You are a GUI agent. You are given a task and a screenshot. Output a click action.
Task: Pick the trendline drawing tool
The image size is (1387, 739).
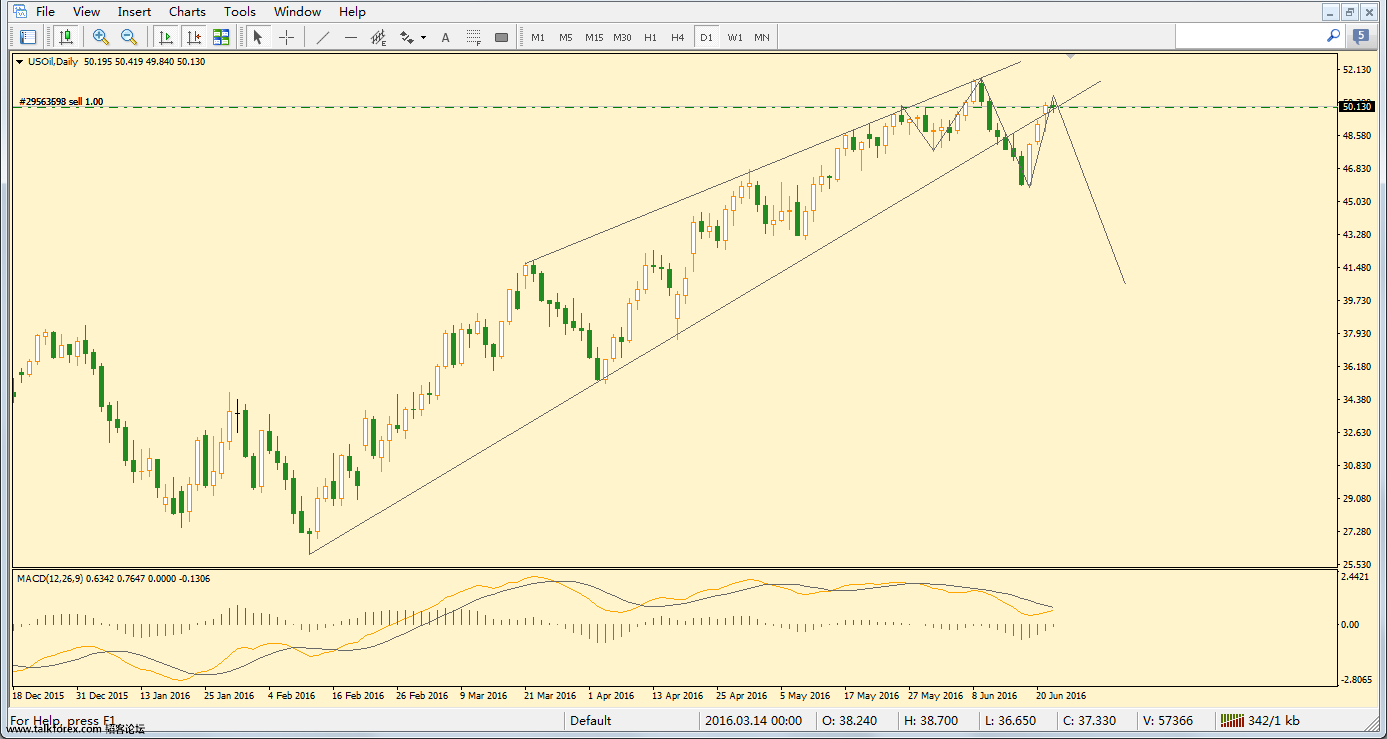(322, 37)
